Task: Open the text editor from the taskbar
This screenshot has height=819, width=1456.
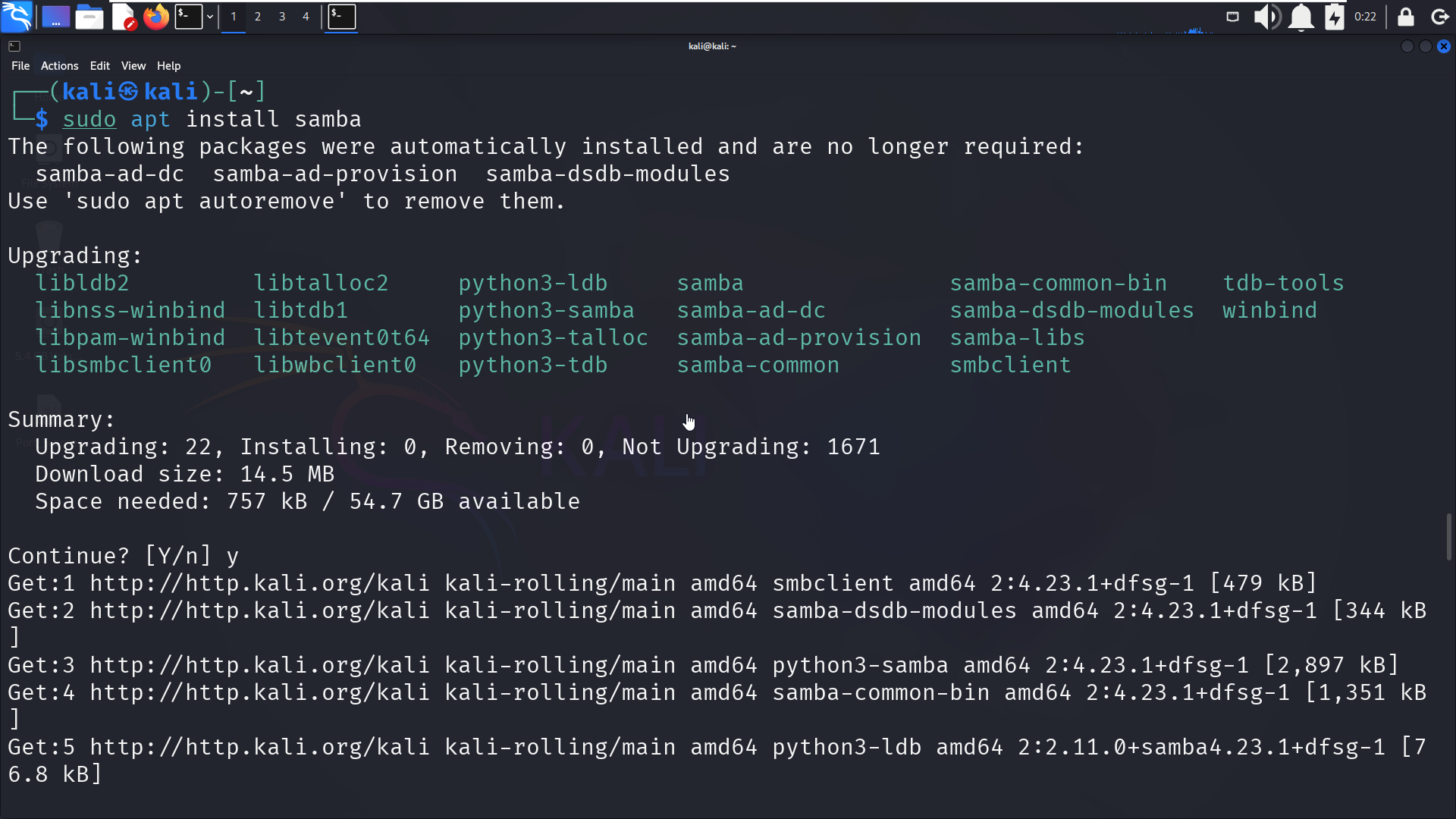Action: [124, 17]
